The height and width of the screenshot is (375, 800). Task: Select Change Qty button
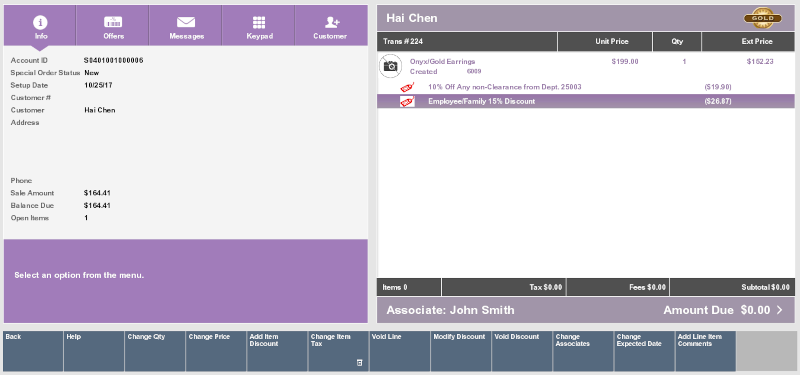coord(155,351)
